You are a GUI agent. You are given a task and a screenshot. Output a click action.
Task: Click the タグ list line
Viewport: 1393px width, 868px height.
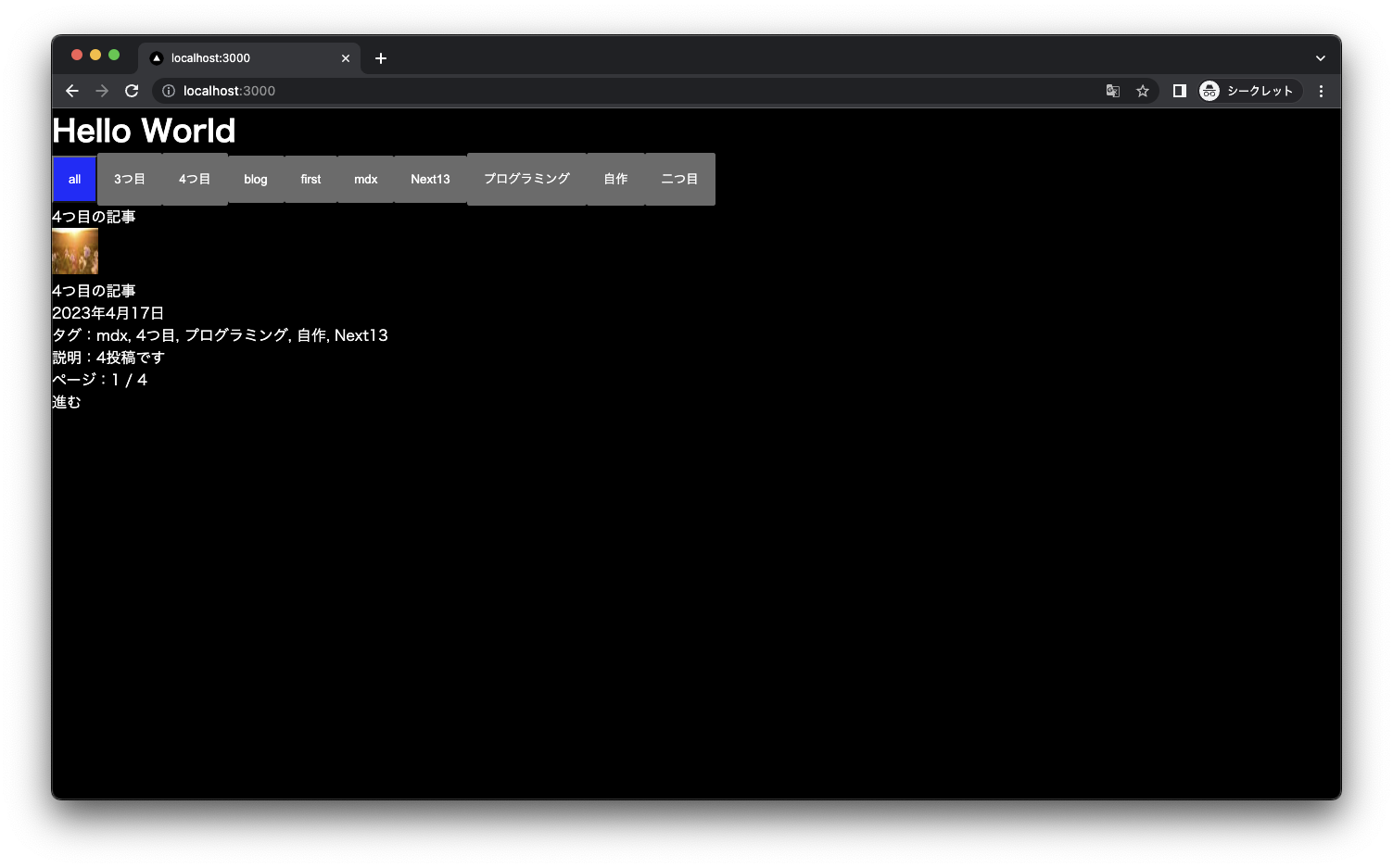220,335
